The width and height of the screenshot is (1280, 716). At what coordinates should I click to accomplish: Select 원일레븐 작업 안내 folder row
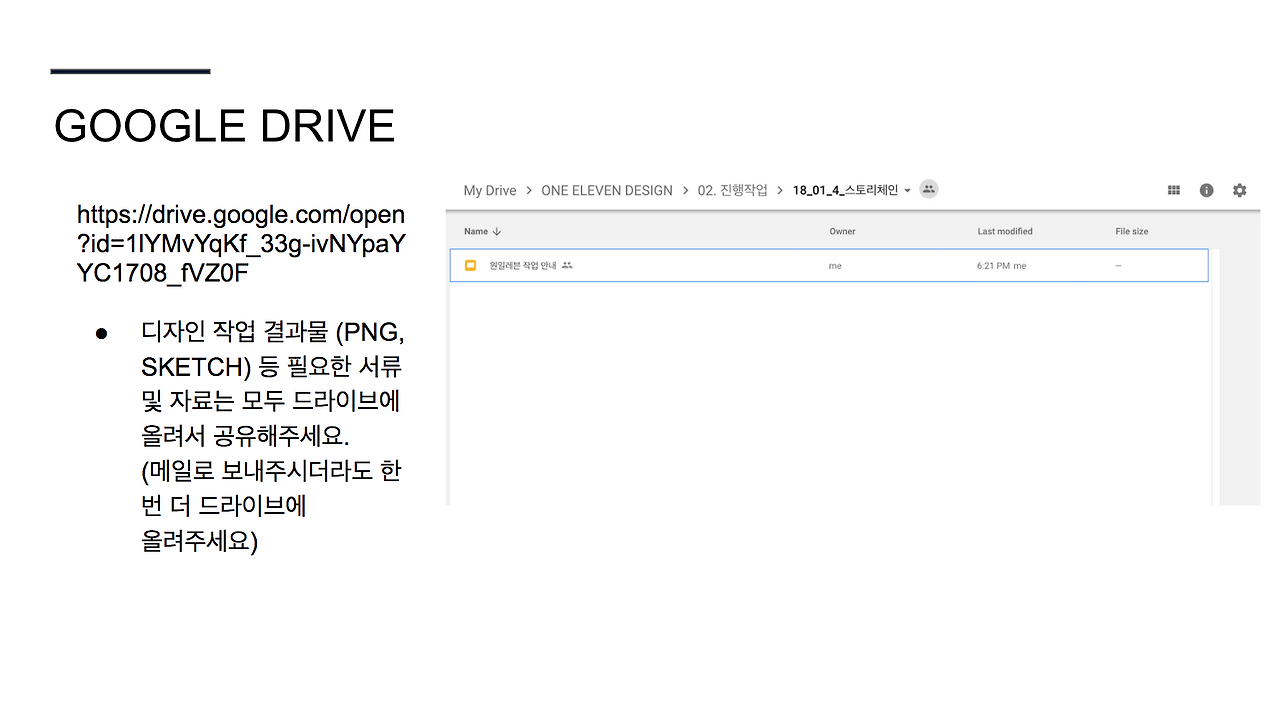click(829, 265)
